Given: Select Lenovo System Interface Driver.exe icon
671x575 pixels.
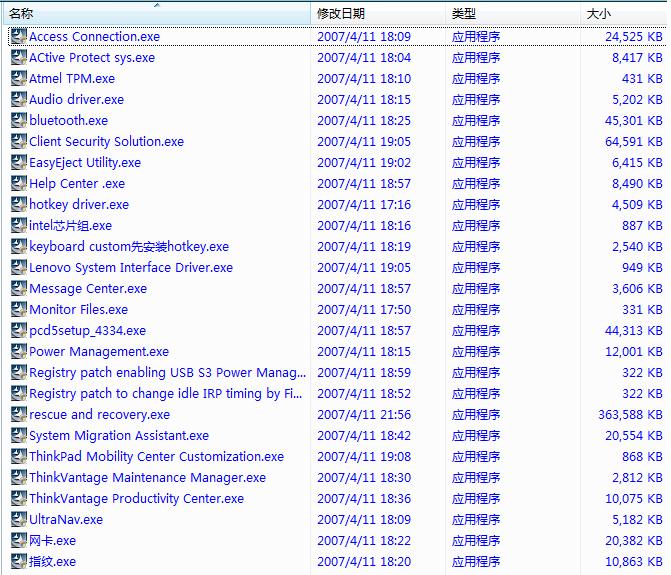Looking at the screenshot, I should coord(18,267).
